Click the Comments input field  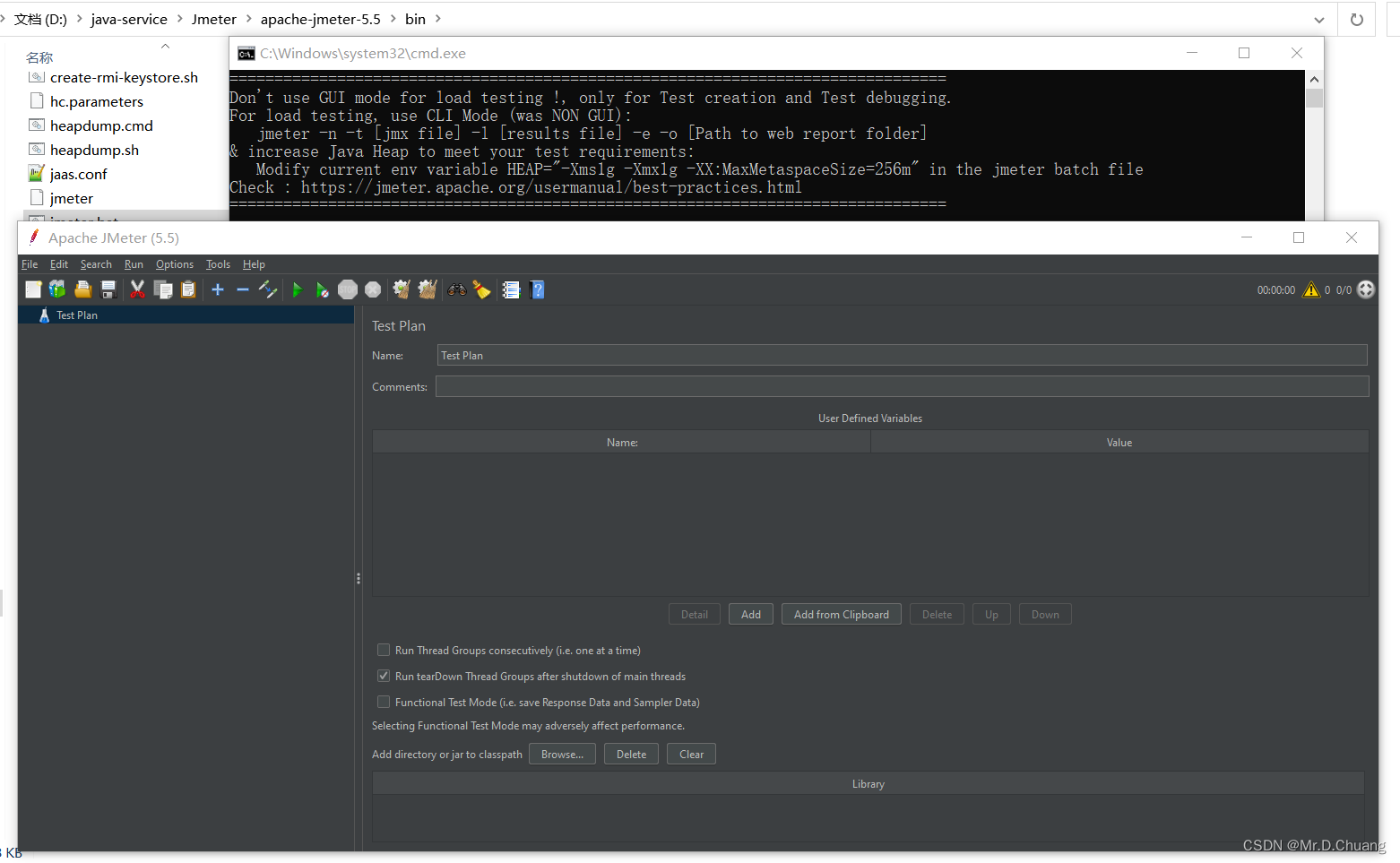(x=903, y=386)
